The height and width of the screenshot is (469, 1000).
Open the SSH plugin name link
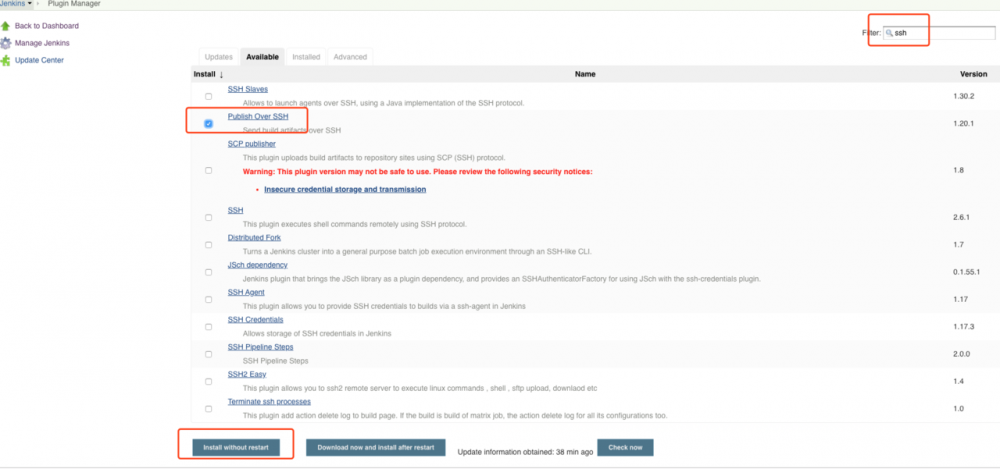pos(235,211)
